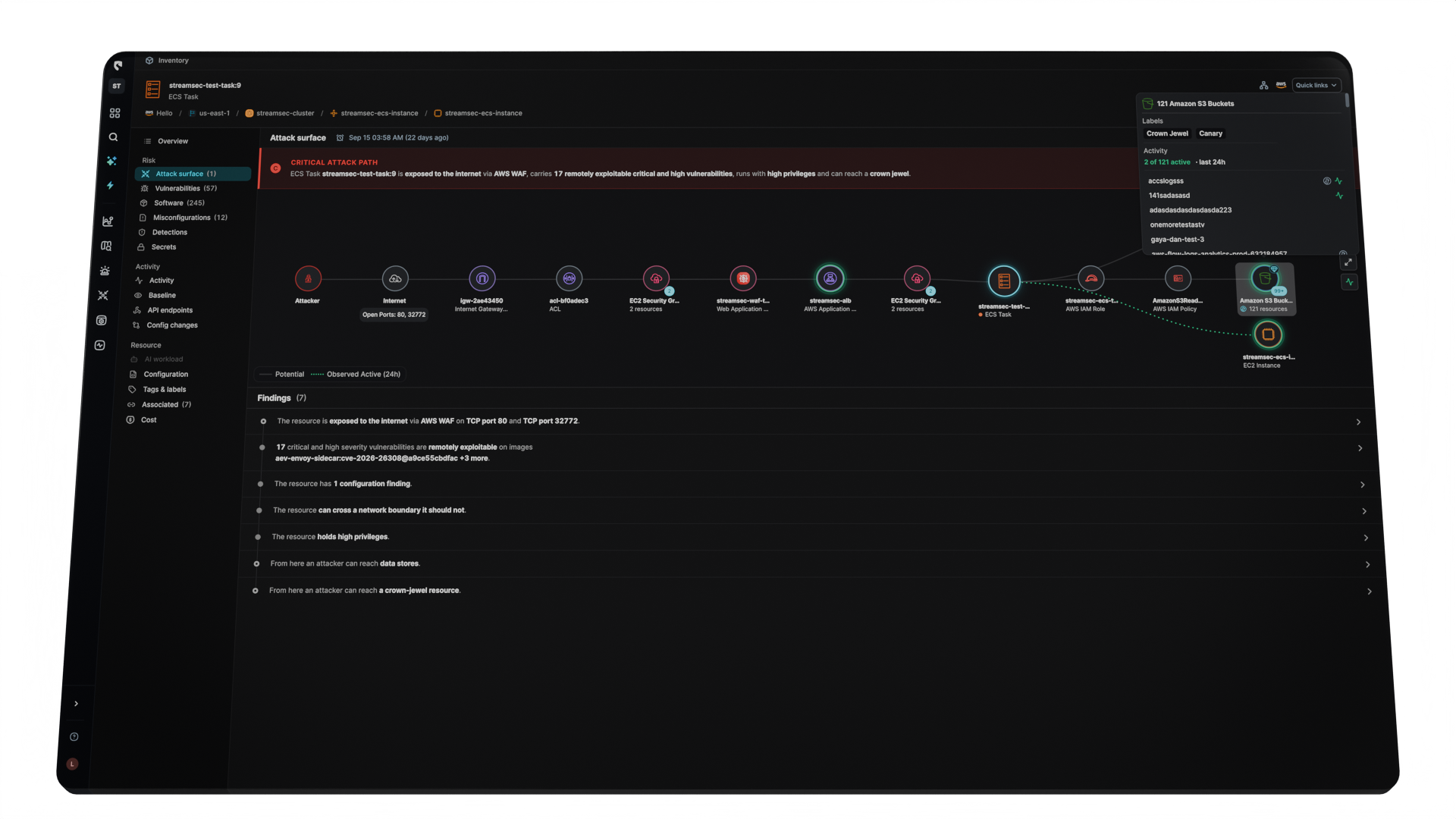
Task: Open the Quick links dropdown
Action: coord(1316,86)
